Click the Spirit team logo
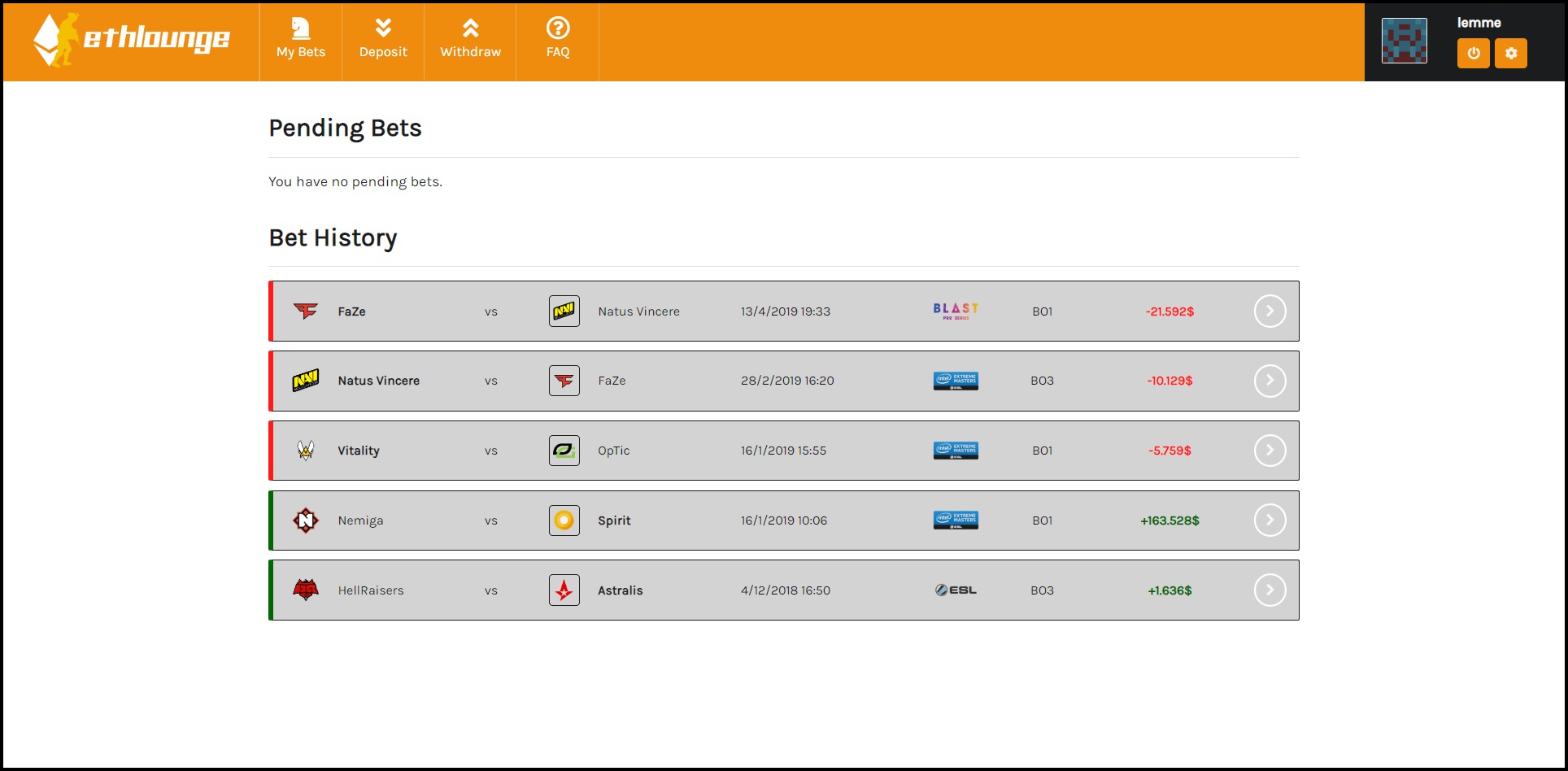Viewport: 1568px width, 771px height. 564,521
